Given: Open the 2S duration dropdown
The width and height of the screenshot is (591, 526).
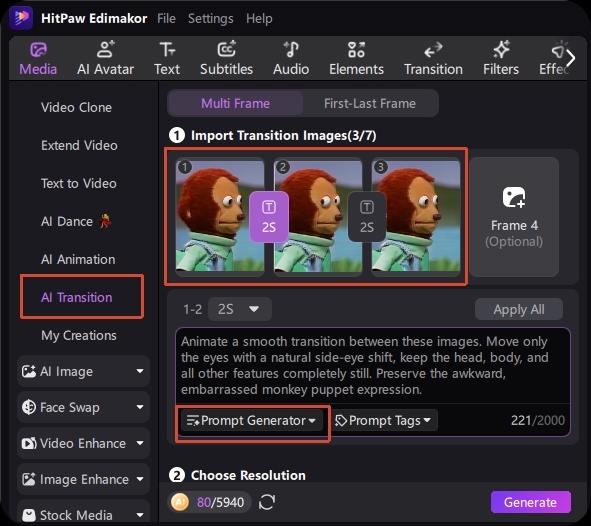Looking at the screenshot, I should click(x=240, y=309).
